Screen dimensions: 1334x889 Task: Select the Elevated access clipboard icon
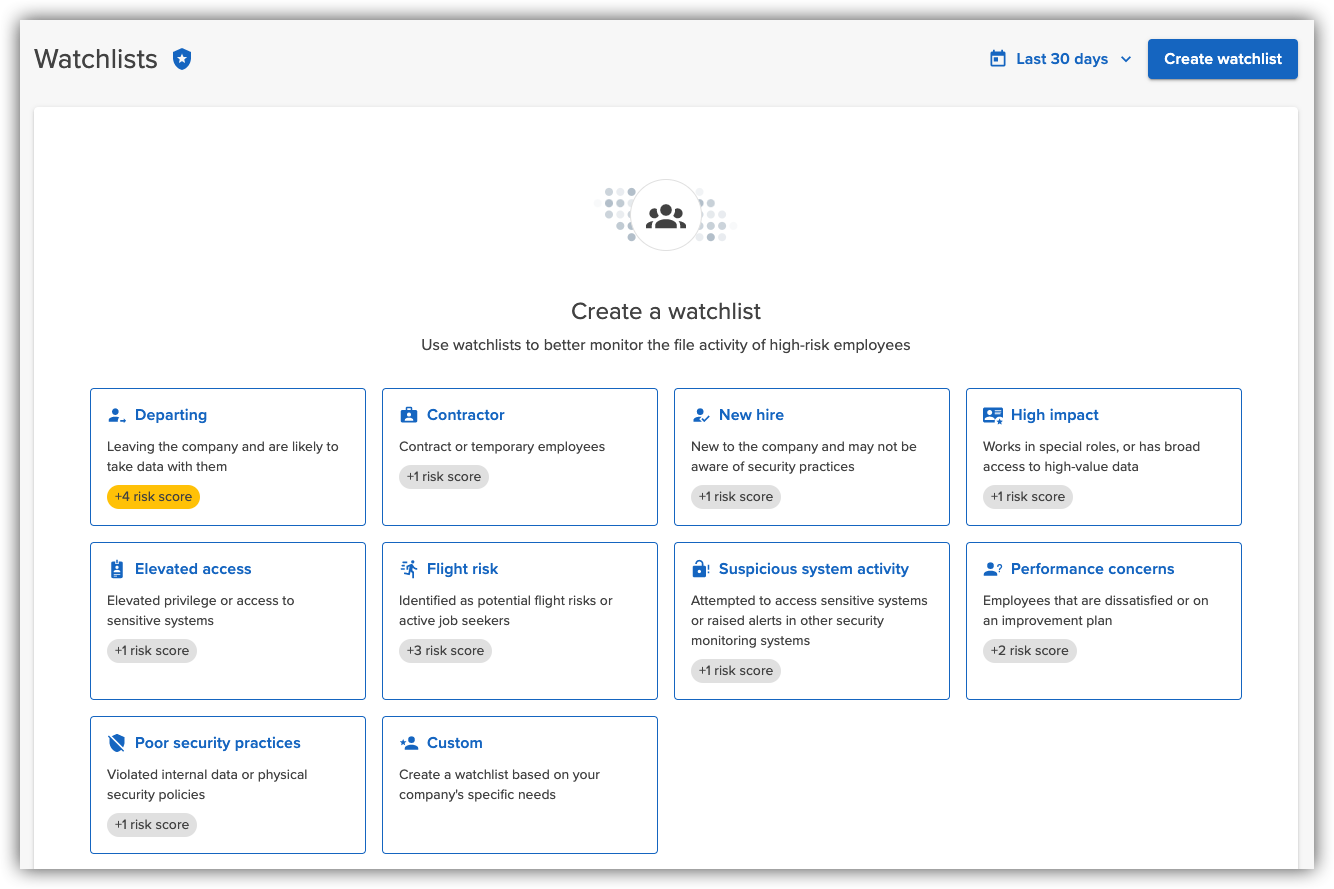coord(117,567)
